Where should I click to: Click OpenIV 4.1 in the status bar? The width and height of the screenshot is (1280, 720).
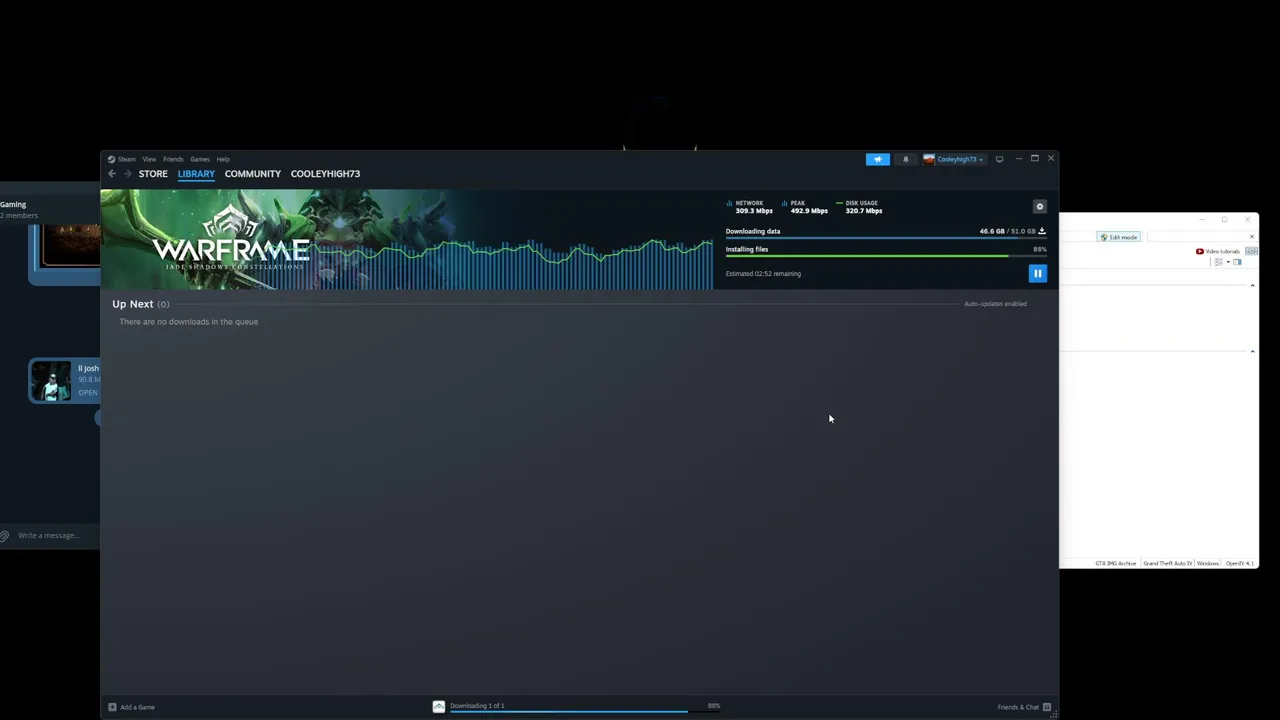tap(1239, 563)
